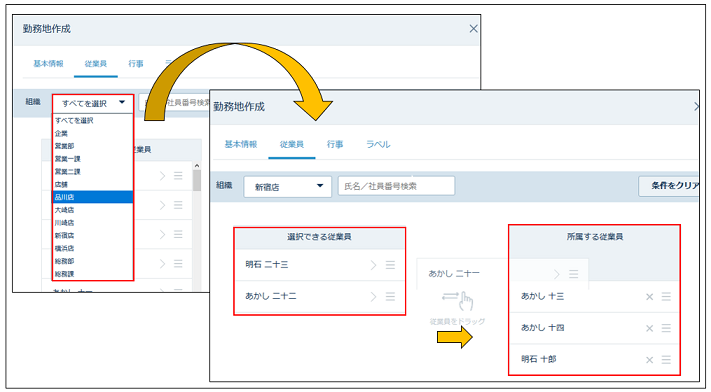Open 行事 tab in back dialog

[x=136, y=64]
